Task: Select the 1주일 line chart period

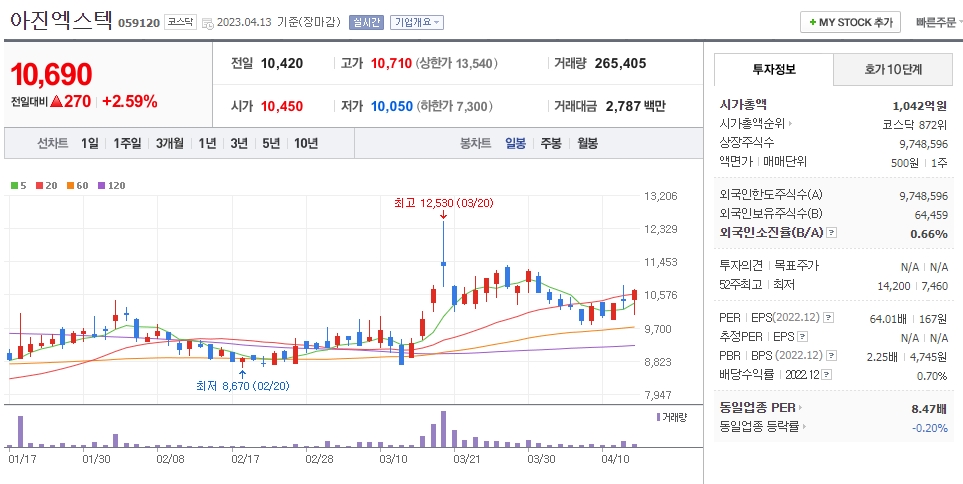Action: click(x=127, y=144)
